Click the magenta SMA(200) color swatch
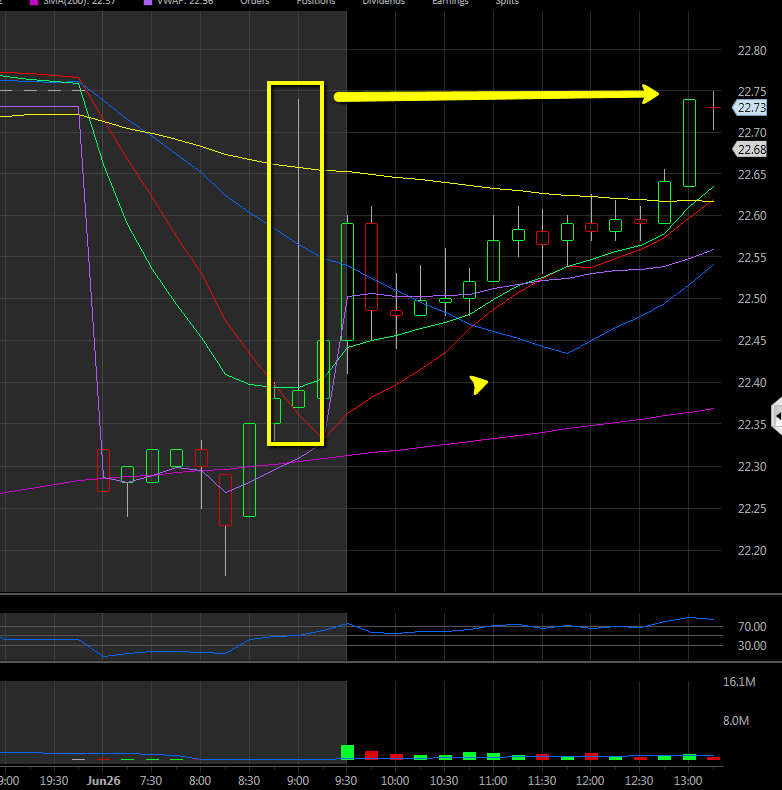 31,3
